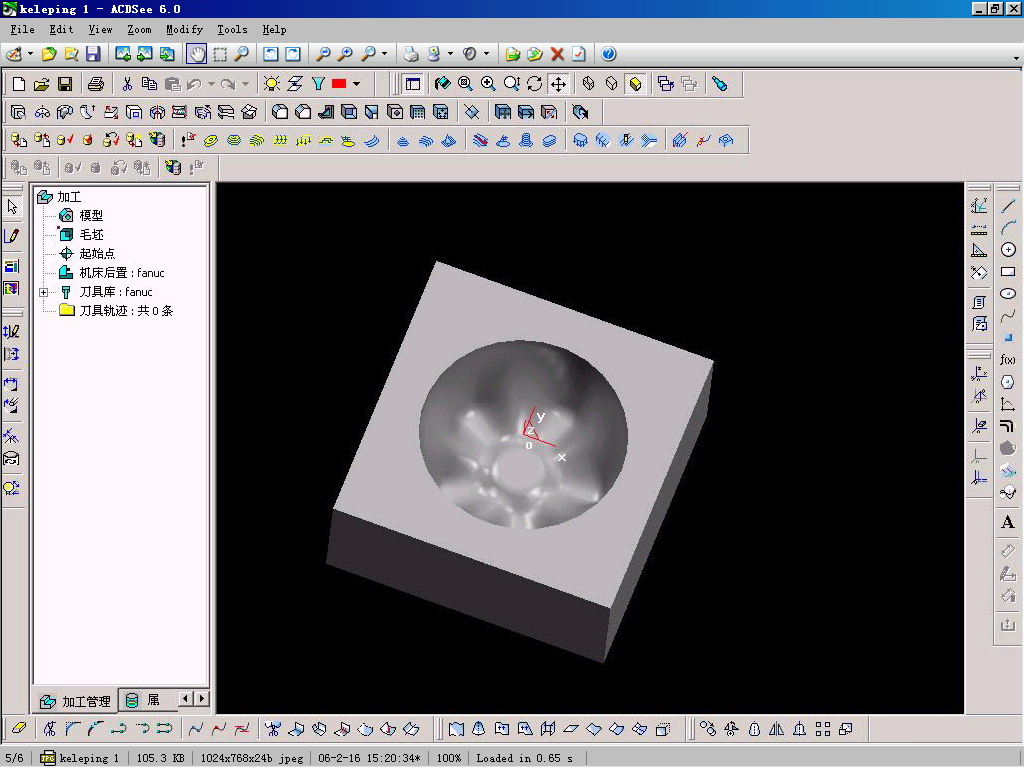Open the Help menu
The image size is (1024, 768).
pyautogui.click(x=274, y=29)
